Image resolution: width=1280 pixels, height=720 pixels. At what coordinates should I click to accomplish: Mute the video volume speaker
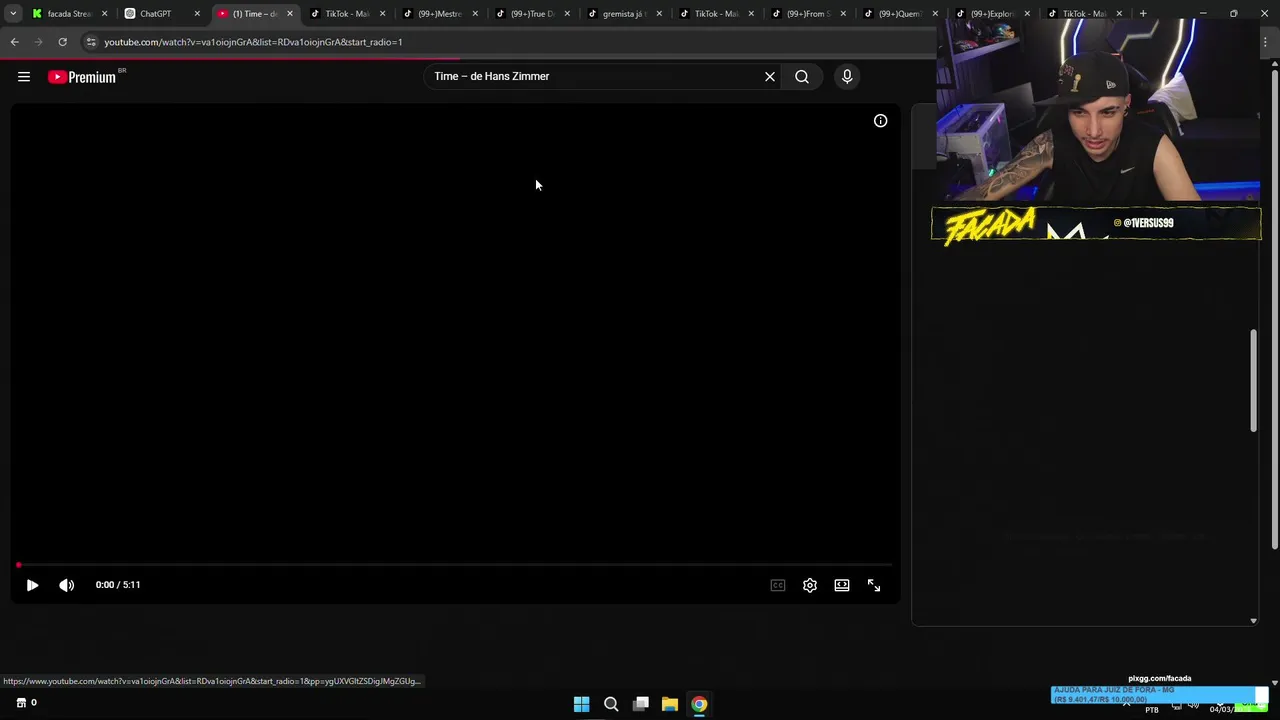67,585
